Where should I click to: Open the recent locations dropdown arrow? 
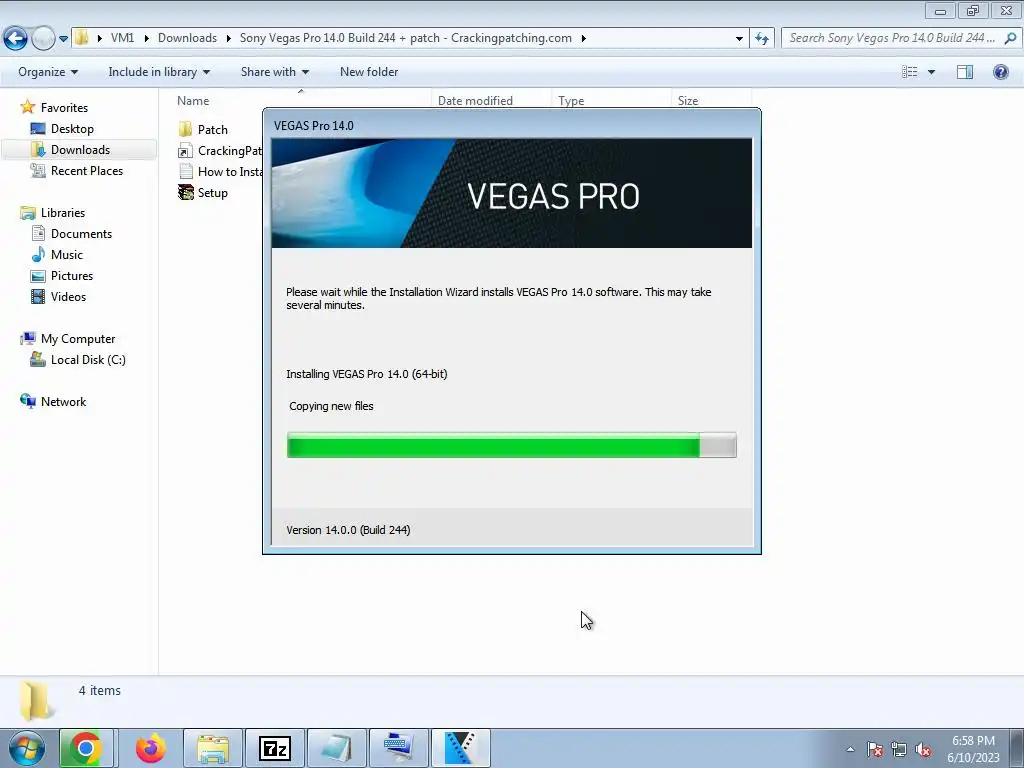[x=63, y=39]
